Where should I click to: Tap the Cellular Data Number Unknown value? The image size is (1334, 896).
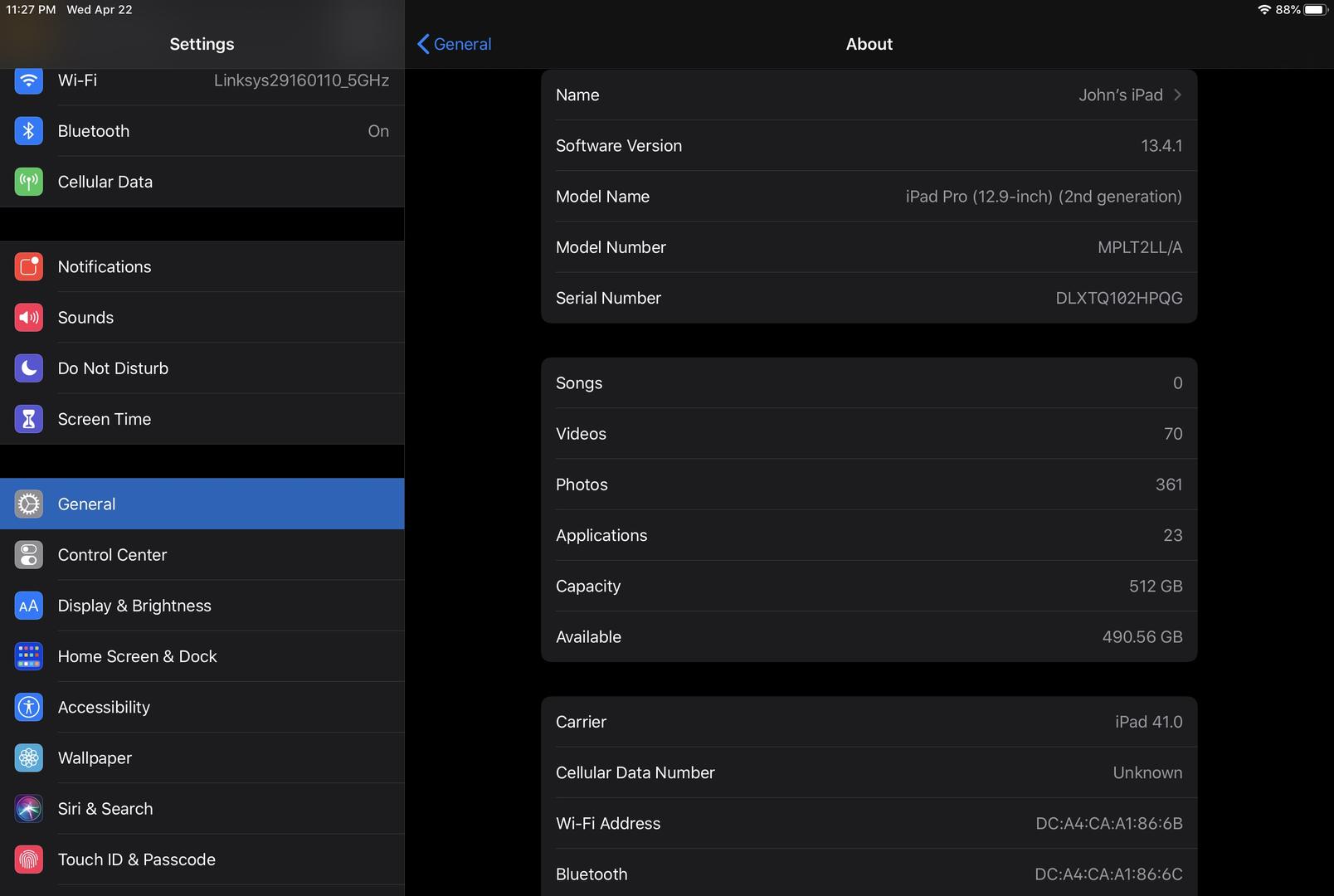pyautogui.click(x=1147, y=772)
